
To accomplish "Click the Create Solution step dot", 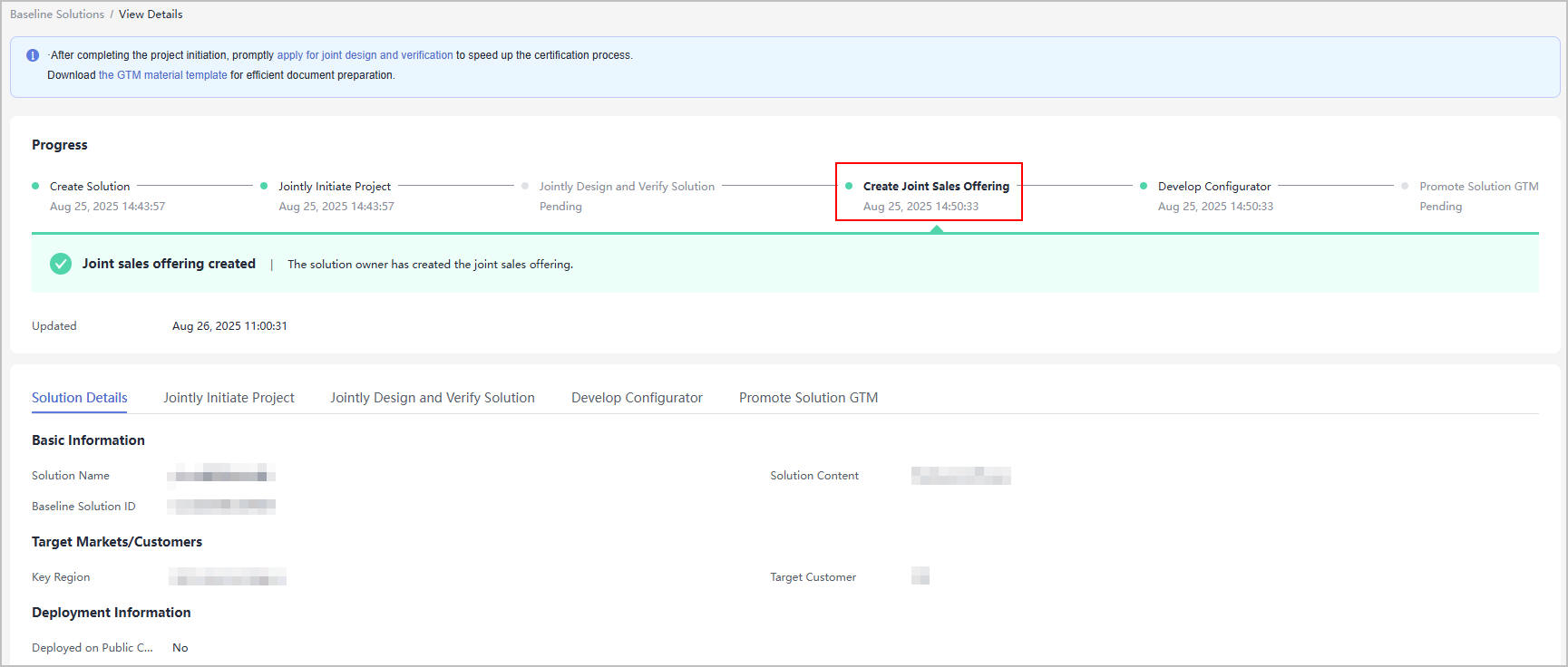I will [35, 186].
